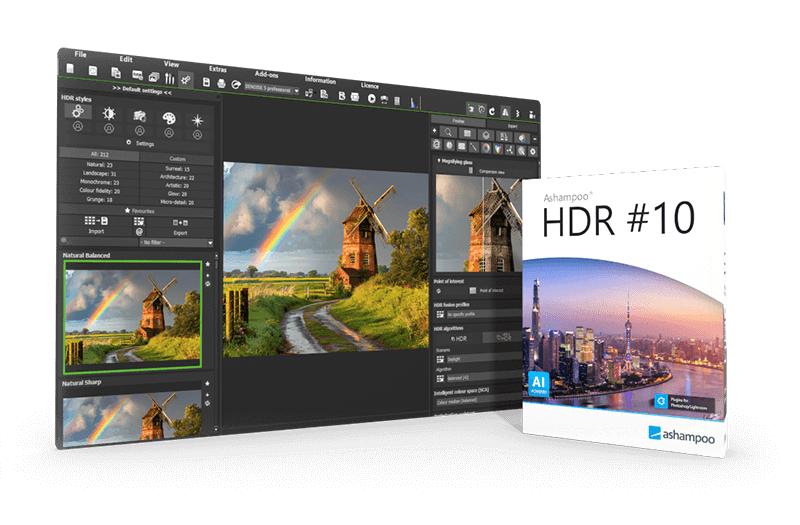
Task: Toggle the Settings radio button under HDR styles
Action: [x=128, y=144]
